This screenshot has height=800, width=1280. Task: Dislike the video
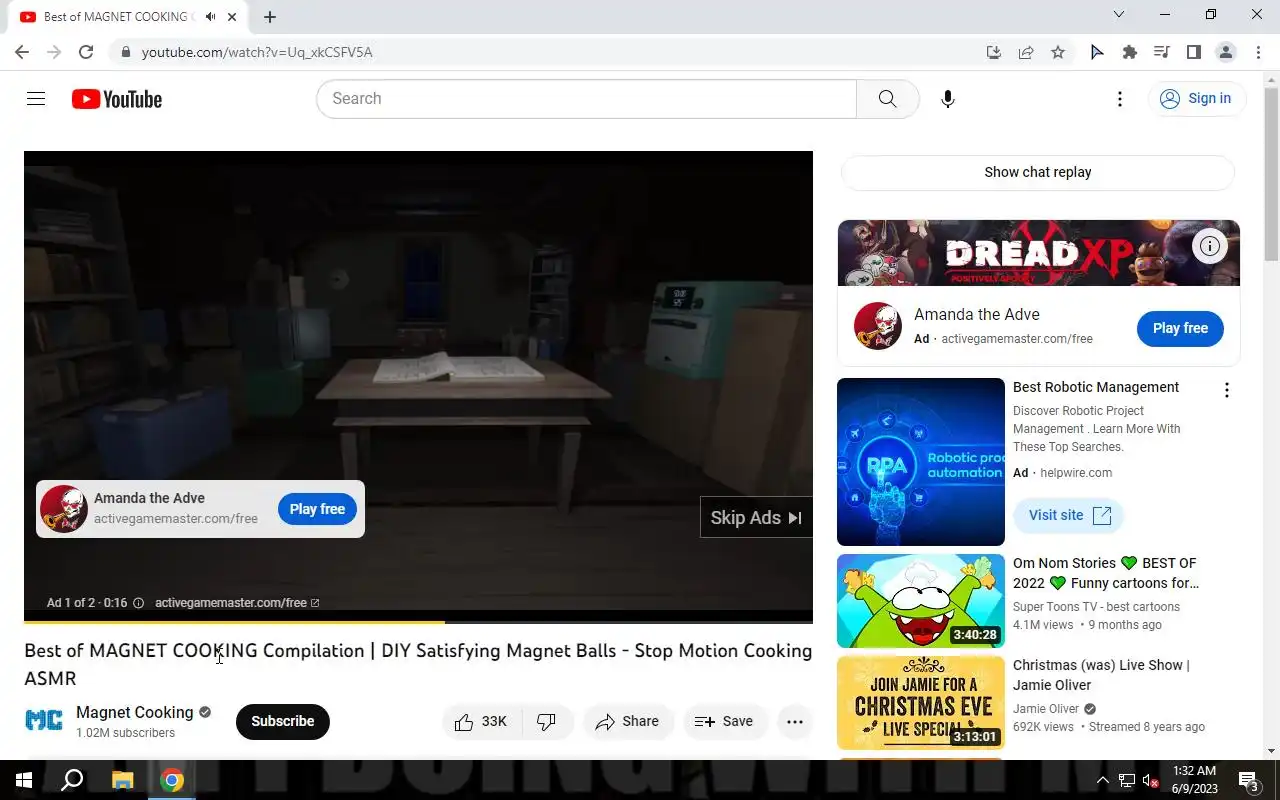[547, 721]
